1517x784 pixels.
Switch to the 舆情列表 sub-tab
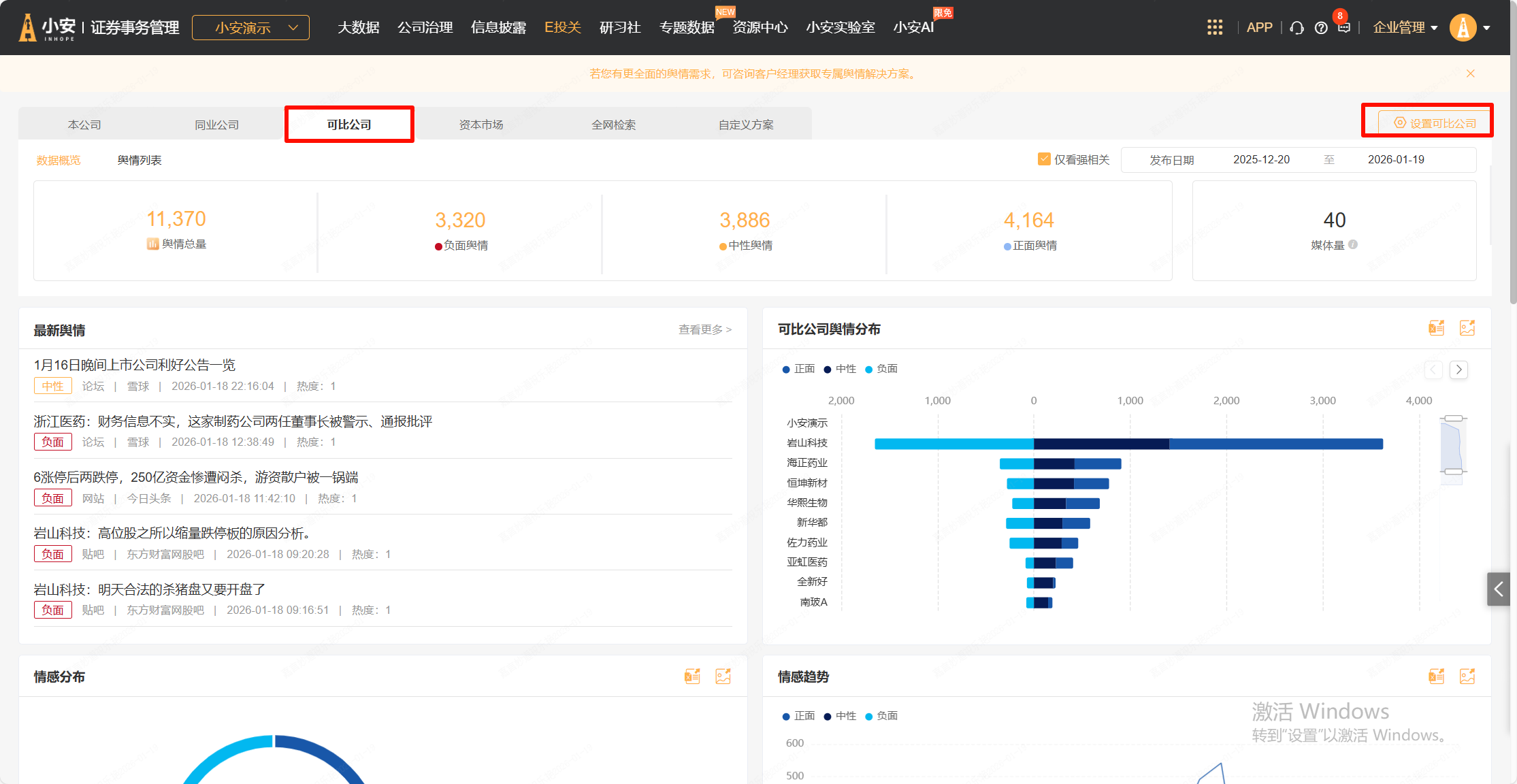pos(140,160)
